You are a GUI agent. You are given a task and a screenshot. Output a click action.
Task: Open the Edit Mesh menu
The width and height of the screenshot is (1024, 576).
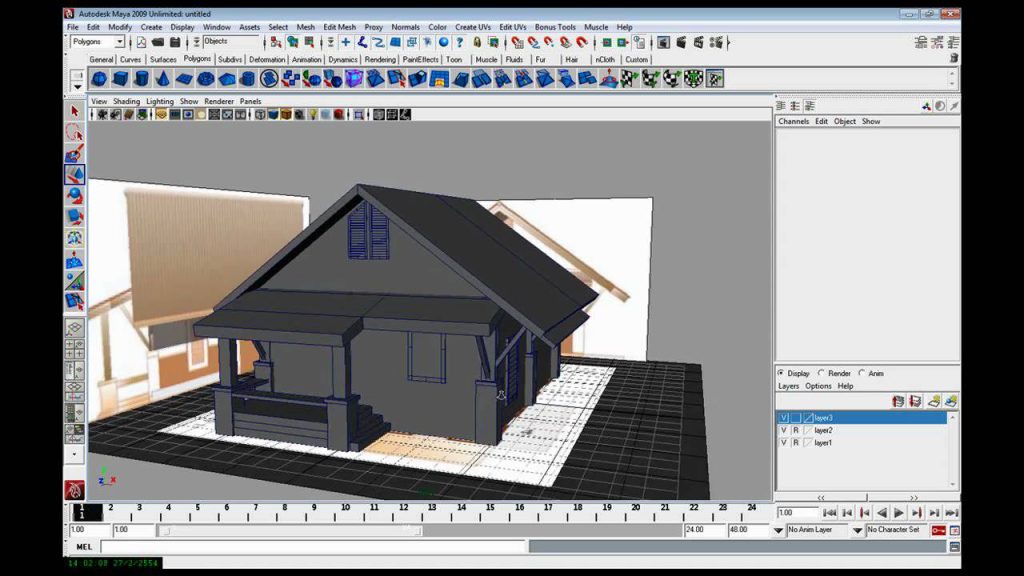click(340, 27)
